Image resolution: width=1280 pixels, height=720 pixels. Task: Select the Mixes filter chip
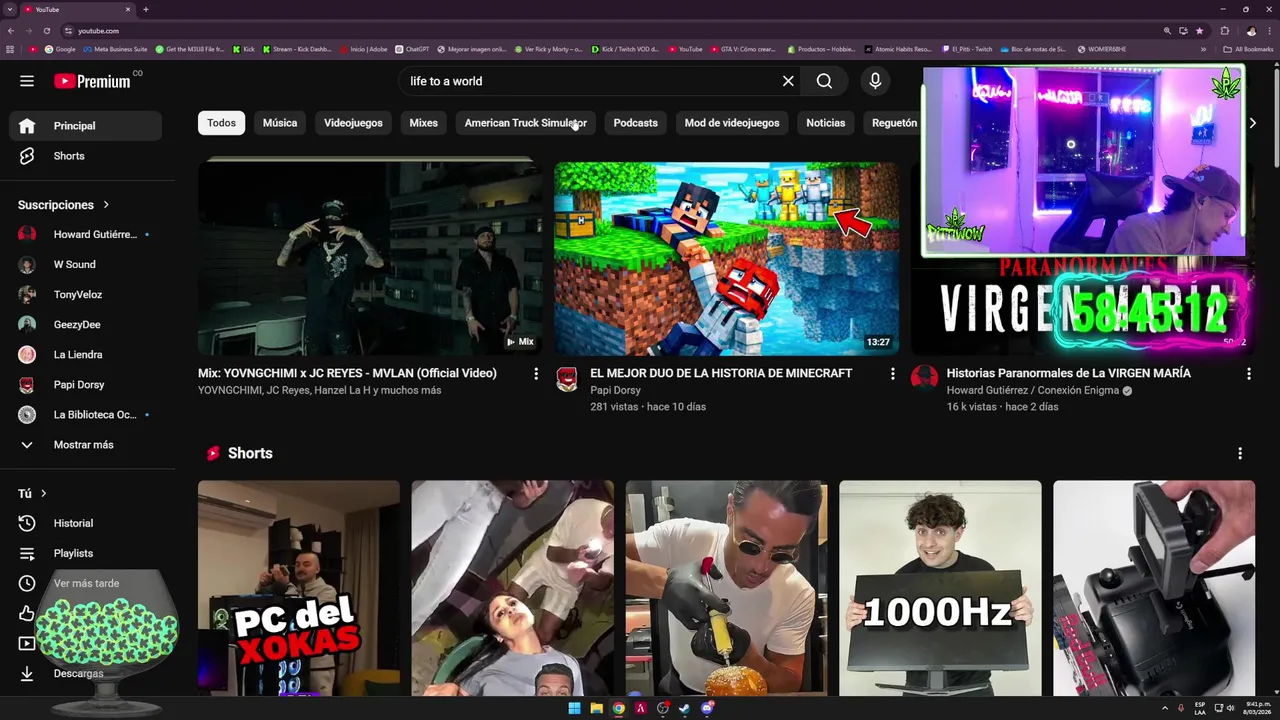coord(423,123)
